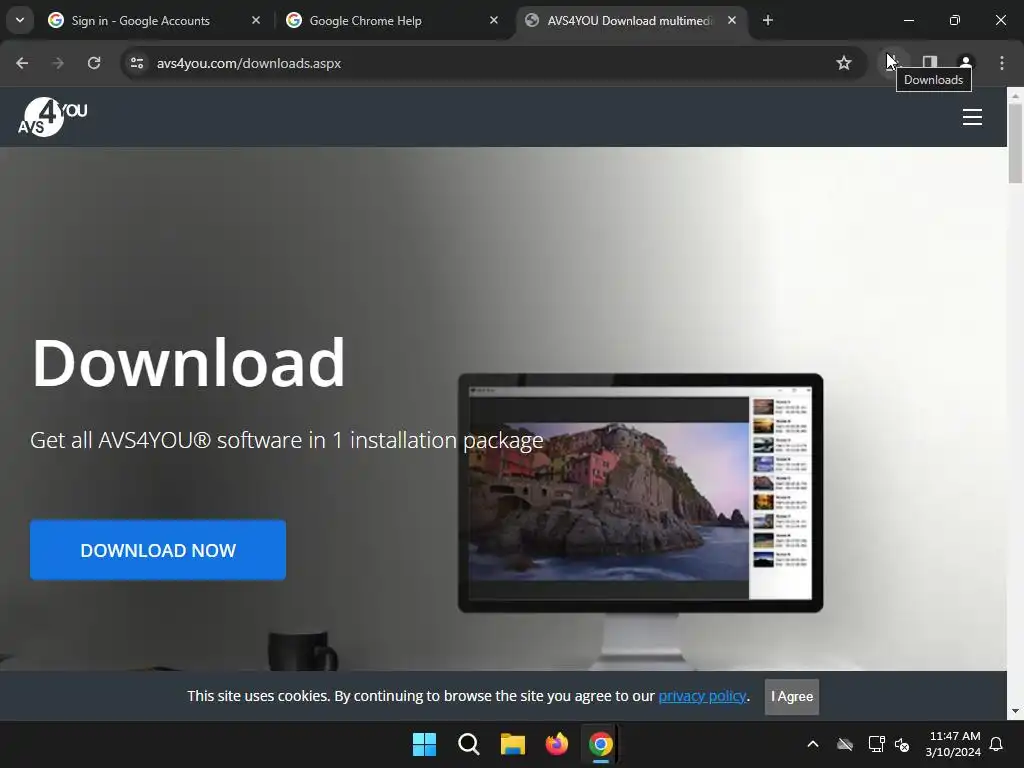Viewport: 1024px width, 768px height.
Task: Open network status tray icon
Action: [876, 744]
